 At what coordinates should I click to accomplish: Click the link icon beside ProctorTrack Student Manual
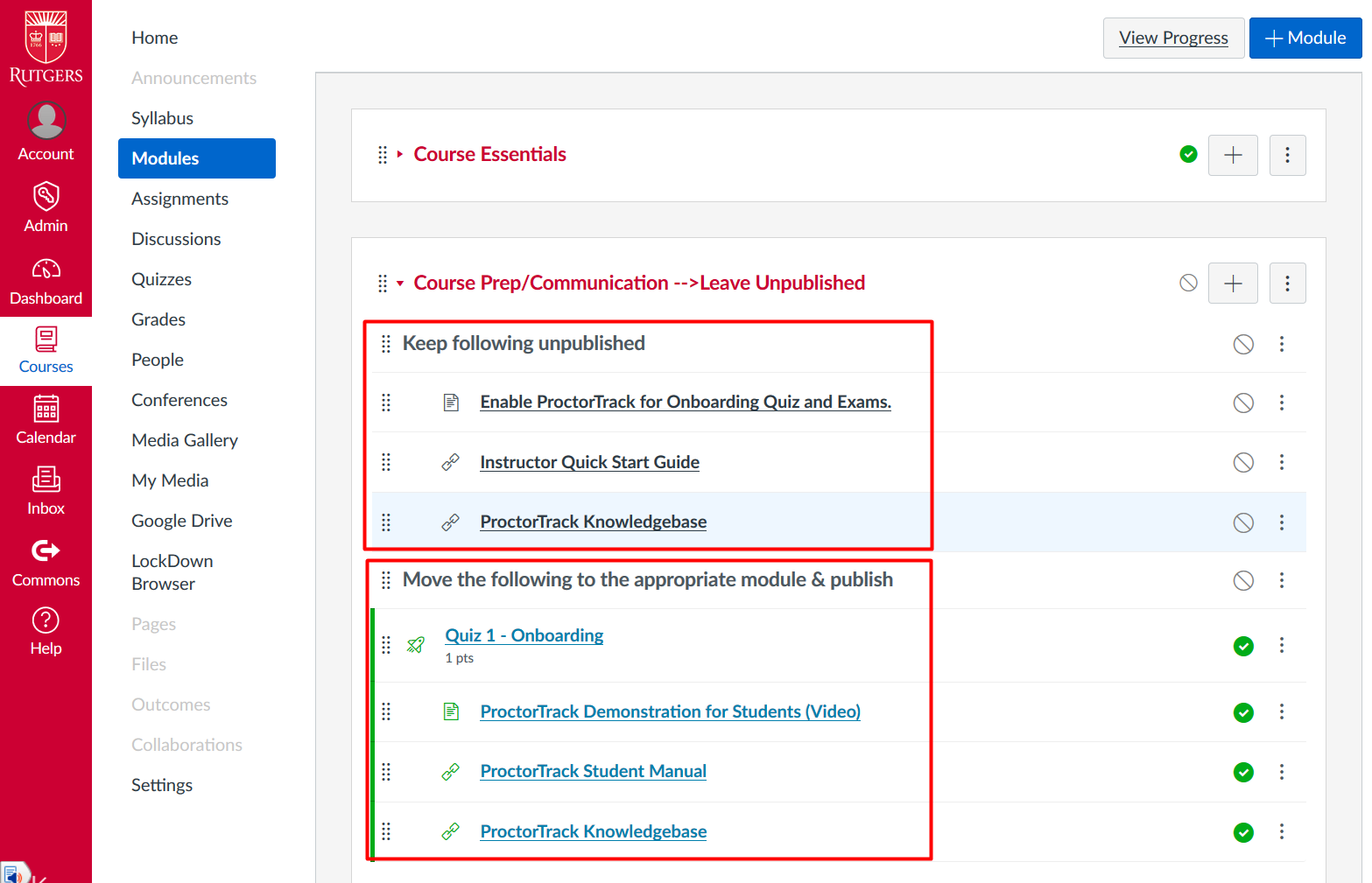451,772
